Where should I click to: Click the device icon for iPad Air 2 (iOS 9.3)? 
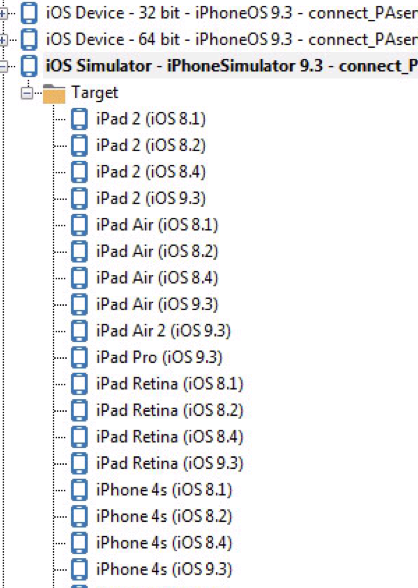pyautogui.click(x=79, y=331)
